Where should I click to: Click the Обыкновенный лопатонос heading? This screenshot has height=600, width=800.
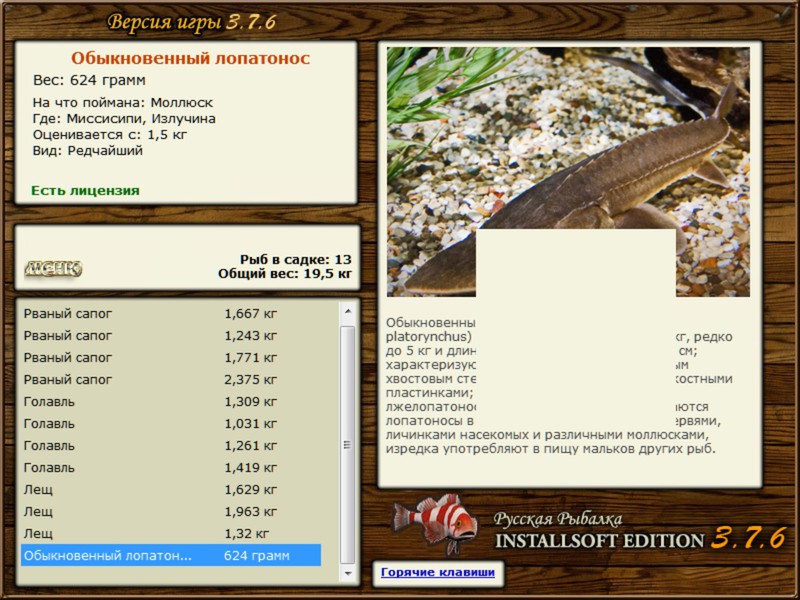[x=190, y=58]
